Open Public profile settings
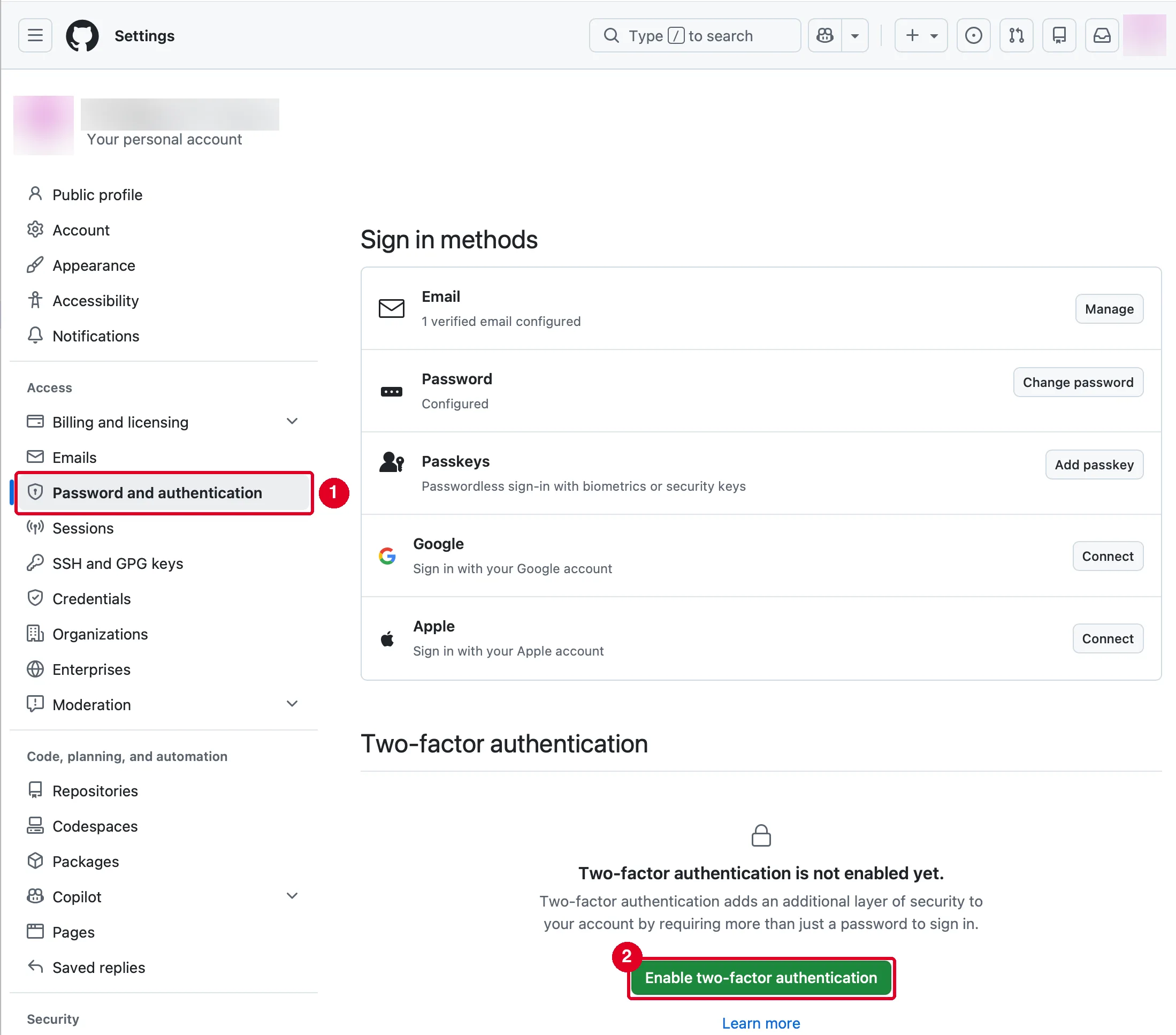 coord(163,195)
